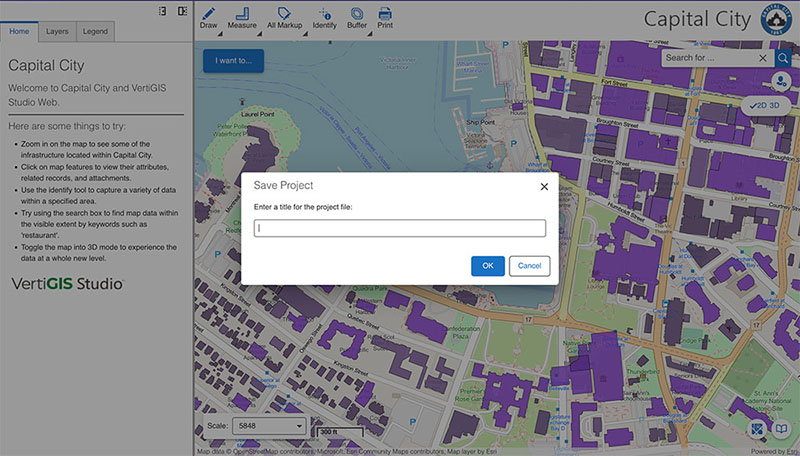Viewport: 800px width, 456px height.
Task: Expand the Buffer tool dropdown arrow
Action: [369, 34]
